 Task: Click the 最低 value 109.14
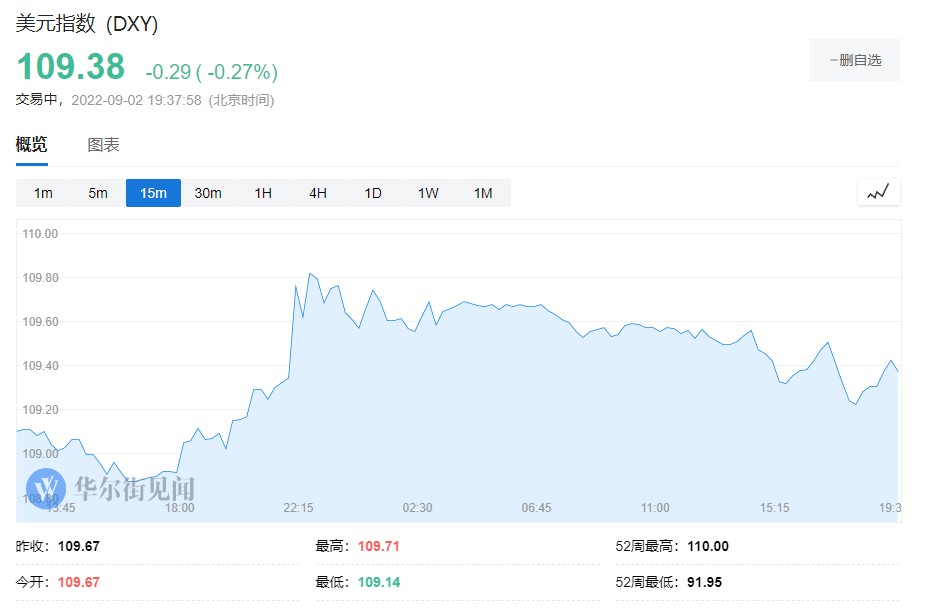click(x=379, y=581)
